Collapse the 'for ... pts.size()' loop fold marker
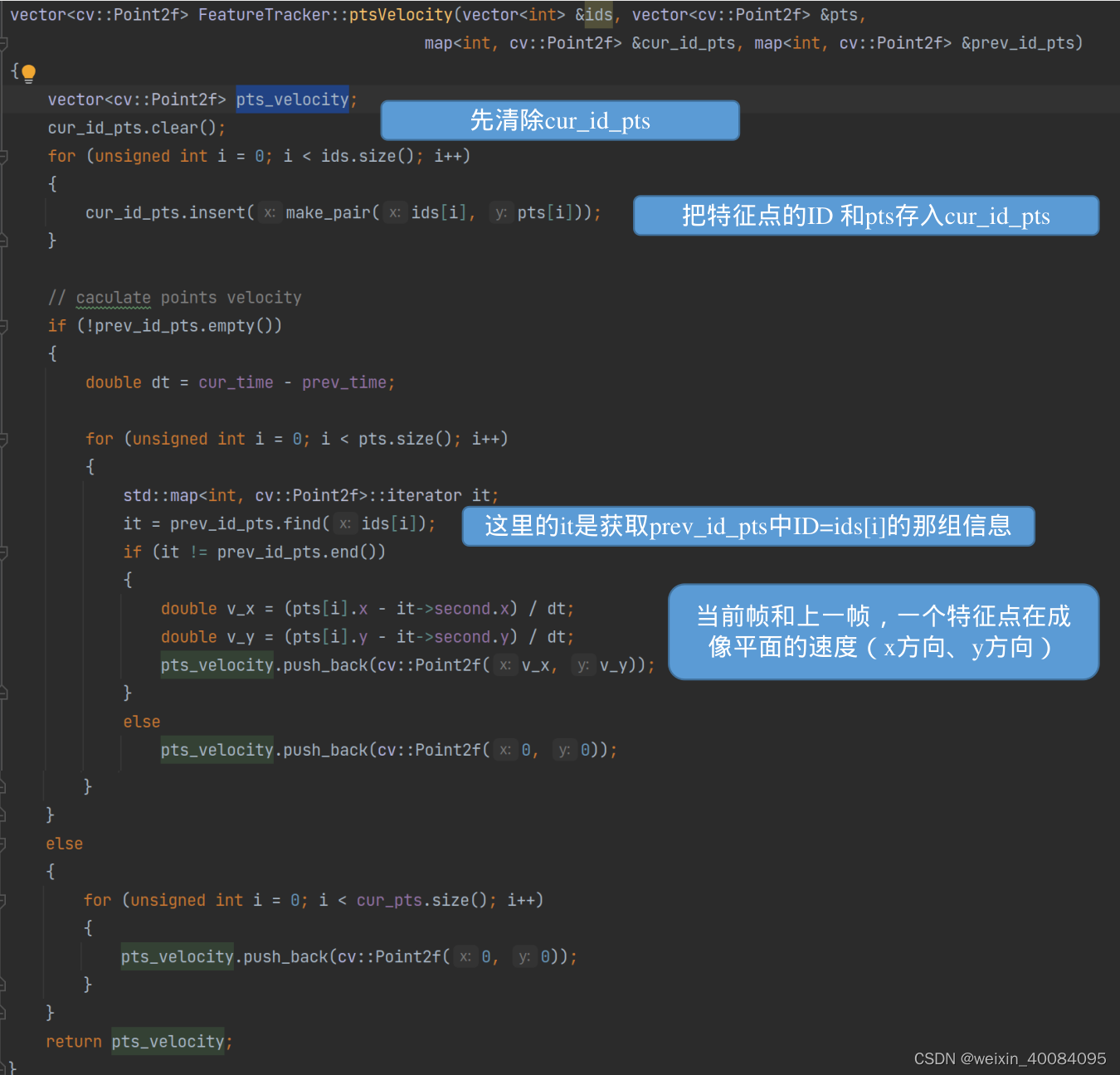 point(3,439)
